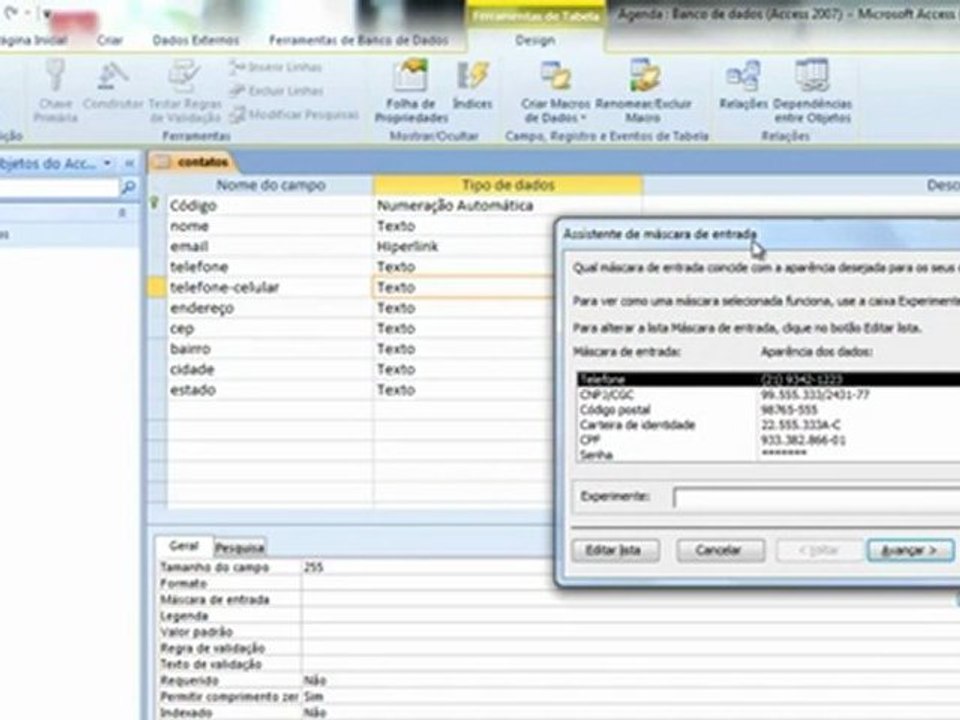Select the cep field name cell
The height and width of the screenshot is (720, 960).
270,328
